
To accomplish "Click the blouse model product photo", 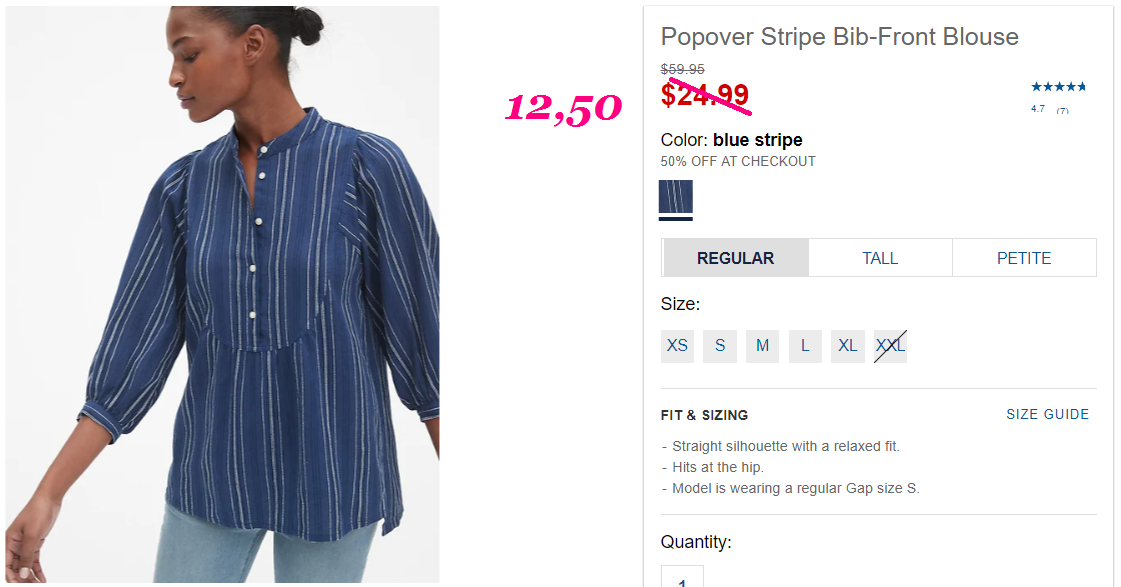I will pyautogui.click(x=222, y=294).
